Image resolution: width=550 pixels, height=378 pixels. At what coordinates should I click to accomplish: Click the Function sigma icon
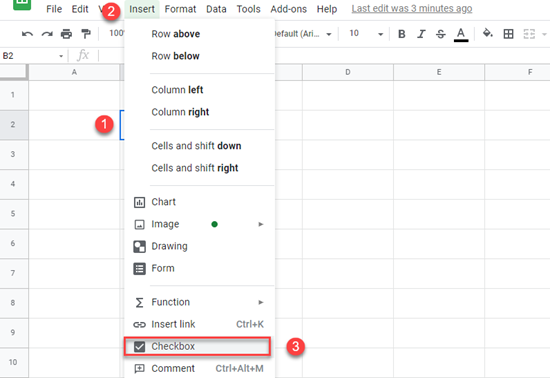pyautogui.click(x=139, y=302)
